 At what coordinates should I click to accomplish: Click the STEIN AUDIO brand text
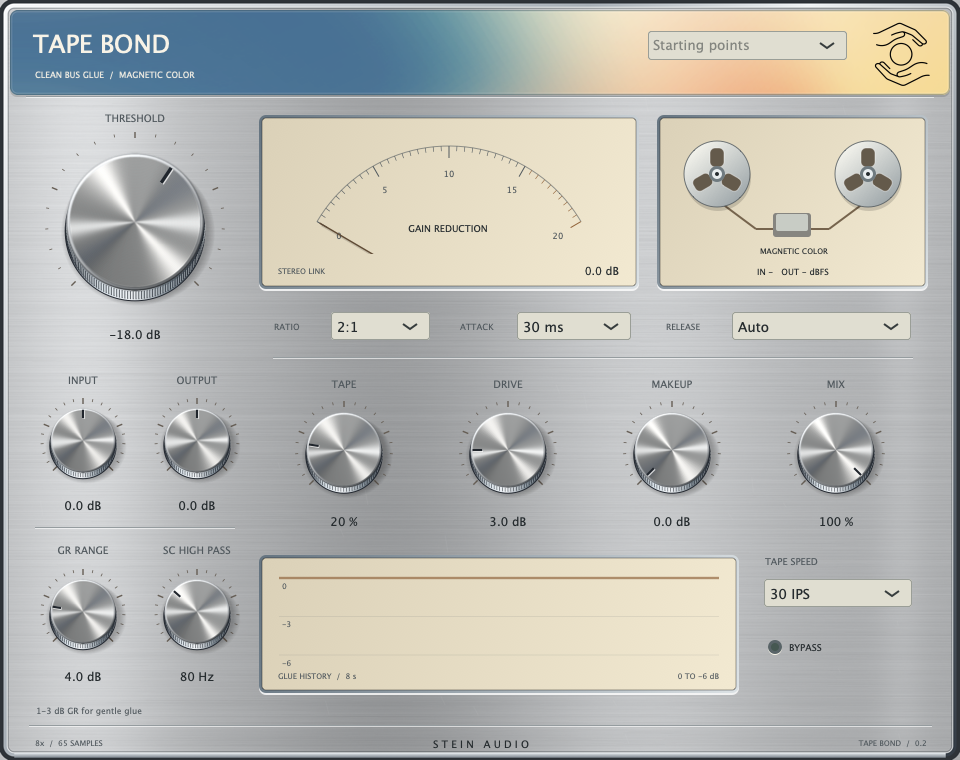tap(481, 744)
